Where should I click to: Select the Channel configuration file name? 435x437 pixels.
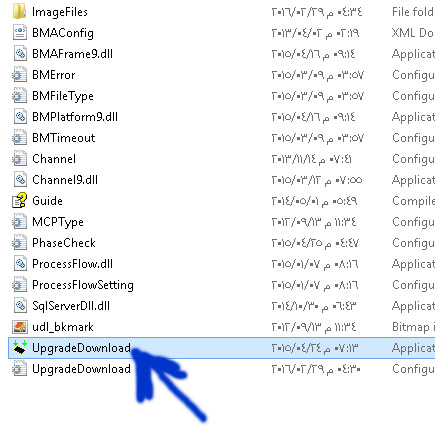coord(54,159)
